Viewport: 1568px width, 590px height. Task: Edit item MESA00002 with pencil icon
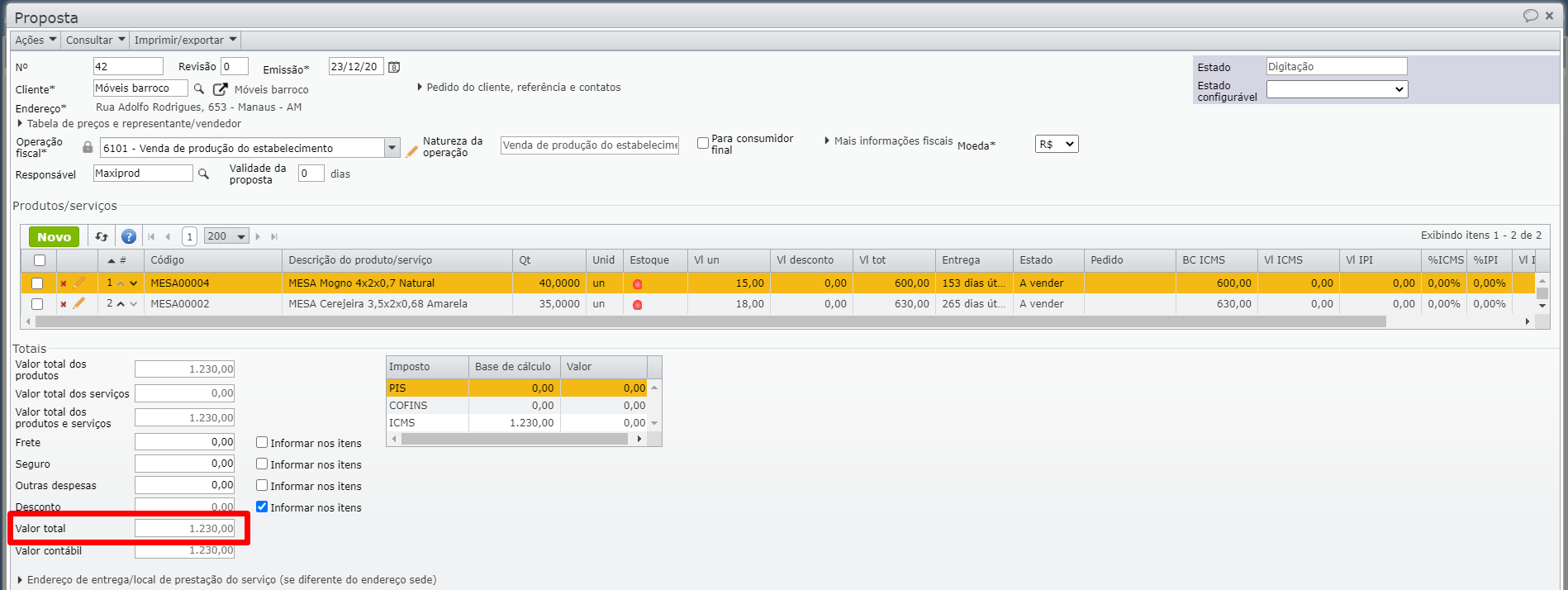(79, 303)
